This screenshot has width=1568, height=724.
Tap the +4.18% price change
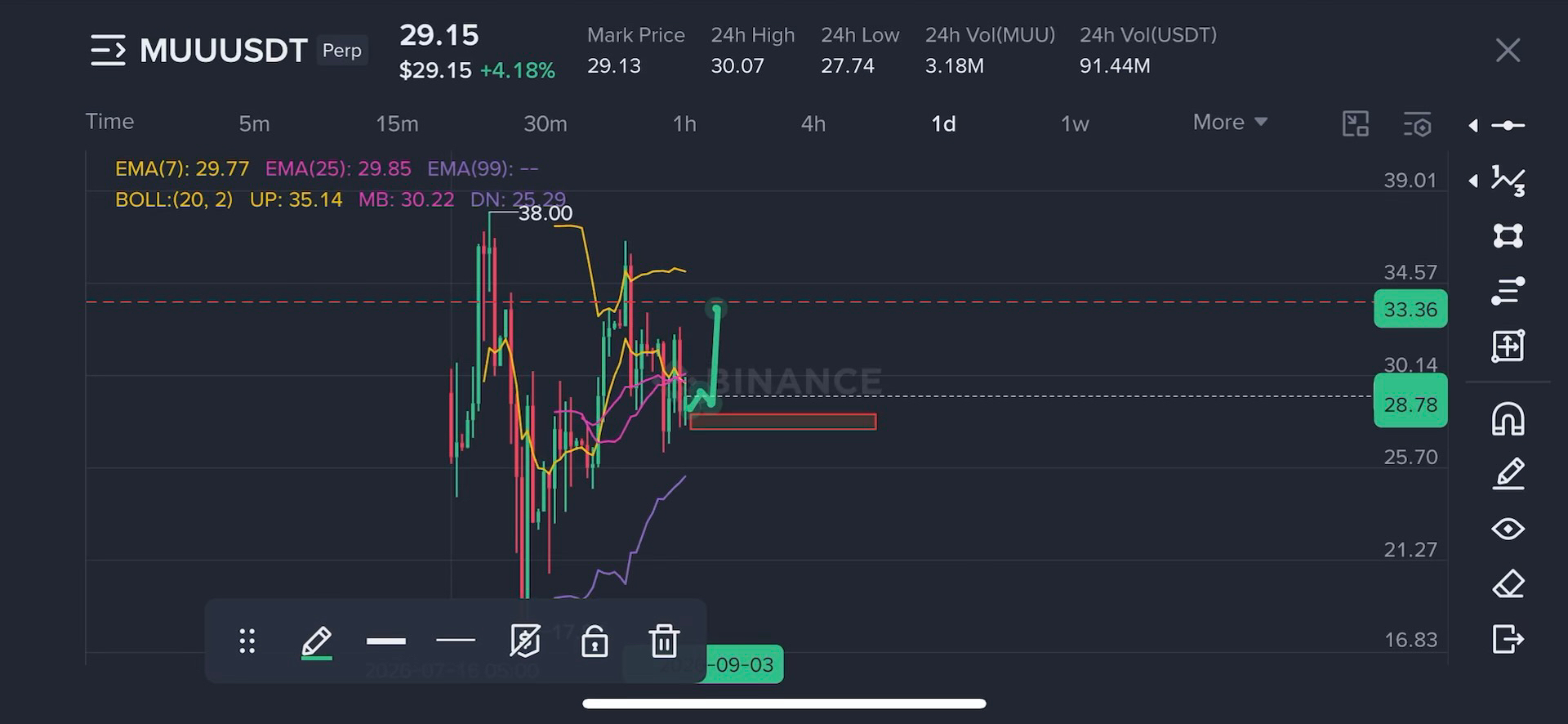click(x=518, y=71)
